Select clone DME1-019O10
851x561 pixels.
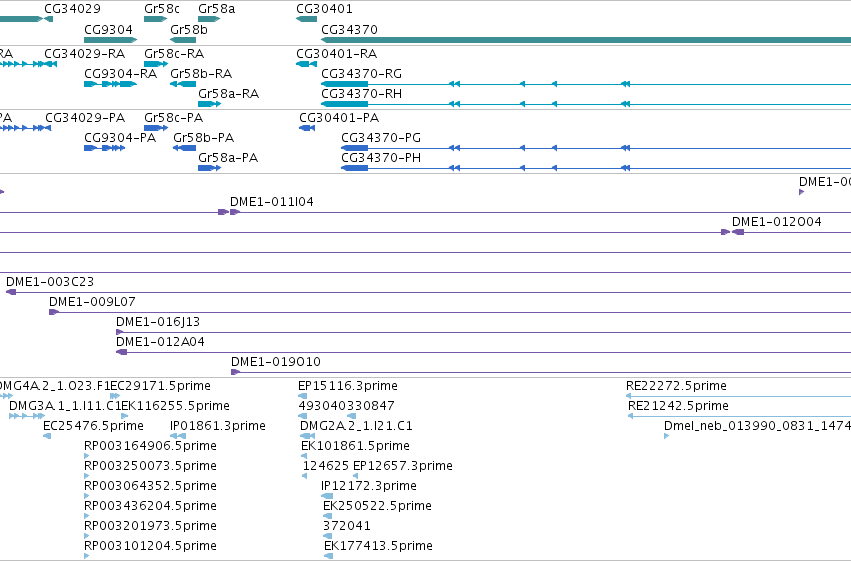276,362
